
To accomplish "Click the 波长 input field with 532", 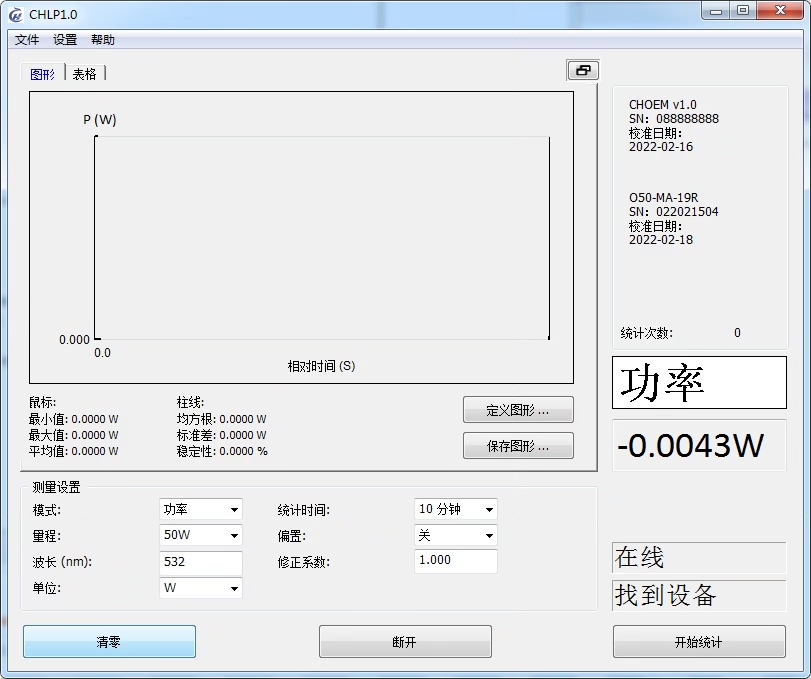I will (201, 563).
